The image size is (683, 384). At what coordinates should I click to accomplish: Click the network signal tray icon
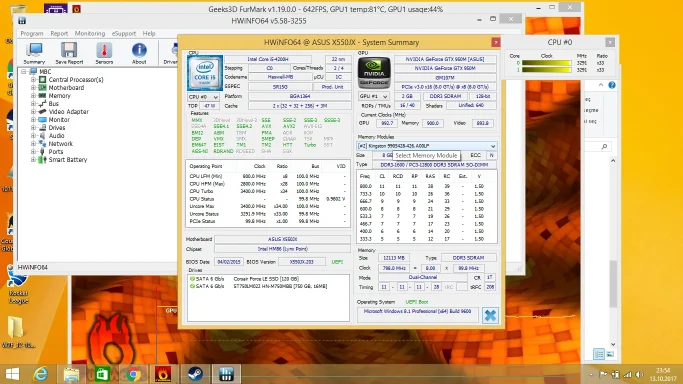coord(628,374)
